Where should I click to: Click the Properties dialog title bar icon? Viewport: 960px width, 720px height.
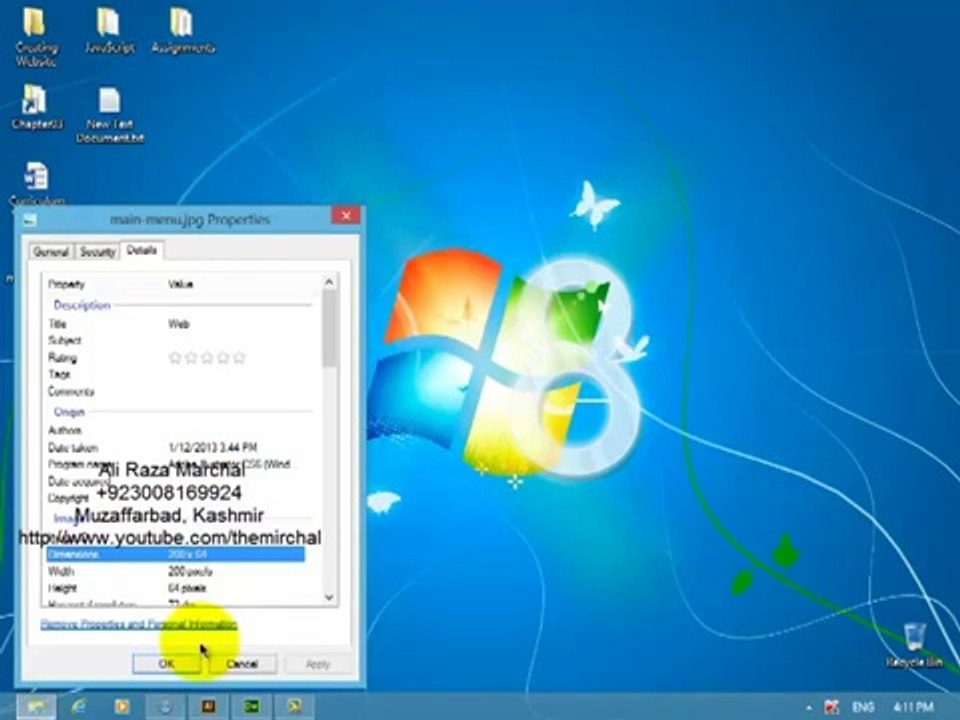click(31, 220)
